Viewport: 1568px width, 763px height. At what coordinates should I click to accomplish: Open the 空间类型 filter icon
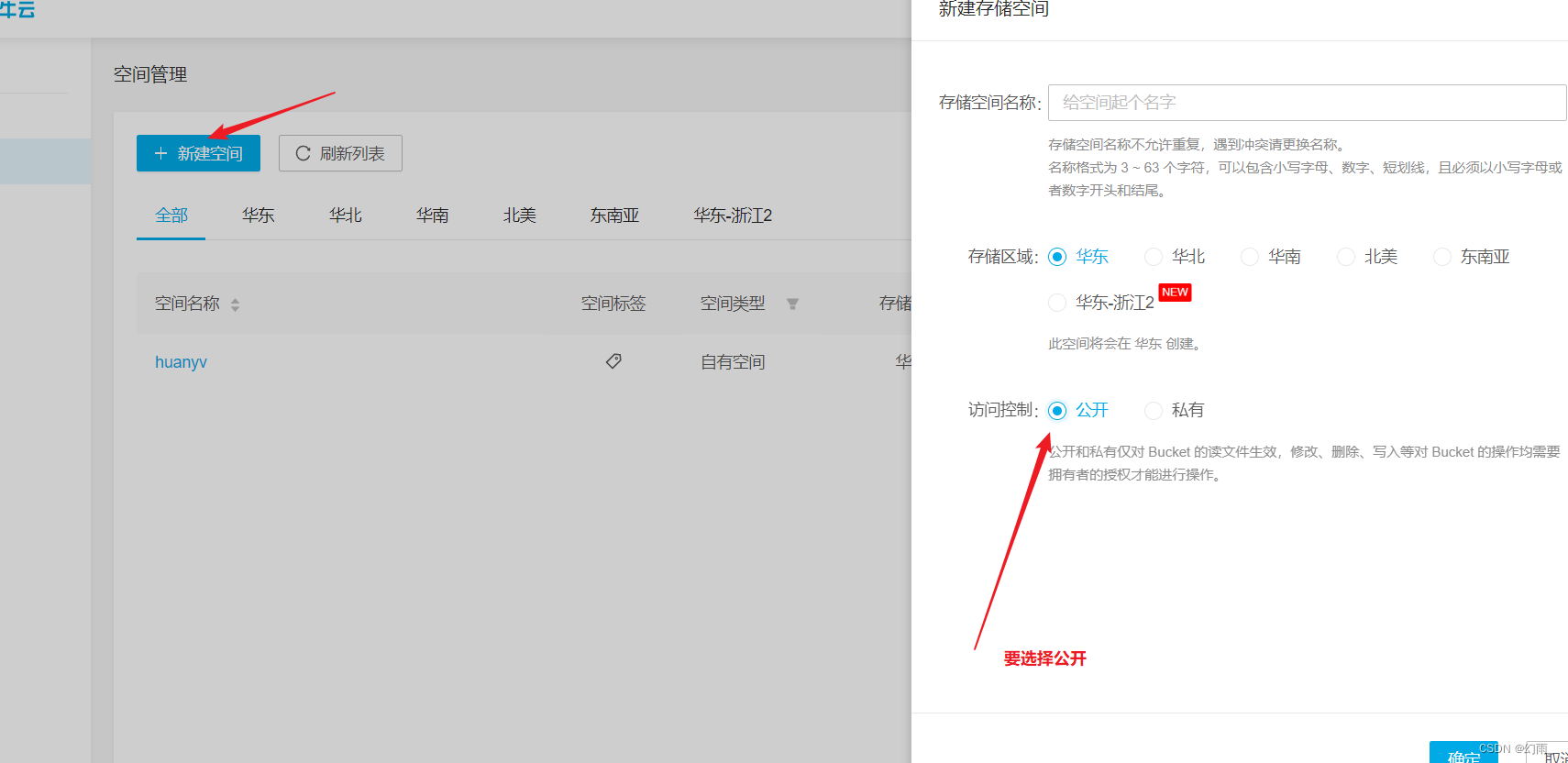(x=792, y=304)
